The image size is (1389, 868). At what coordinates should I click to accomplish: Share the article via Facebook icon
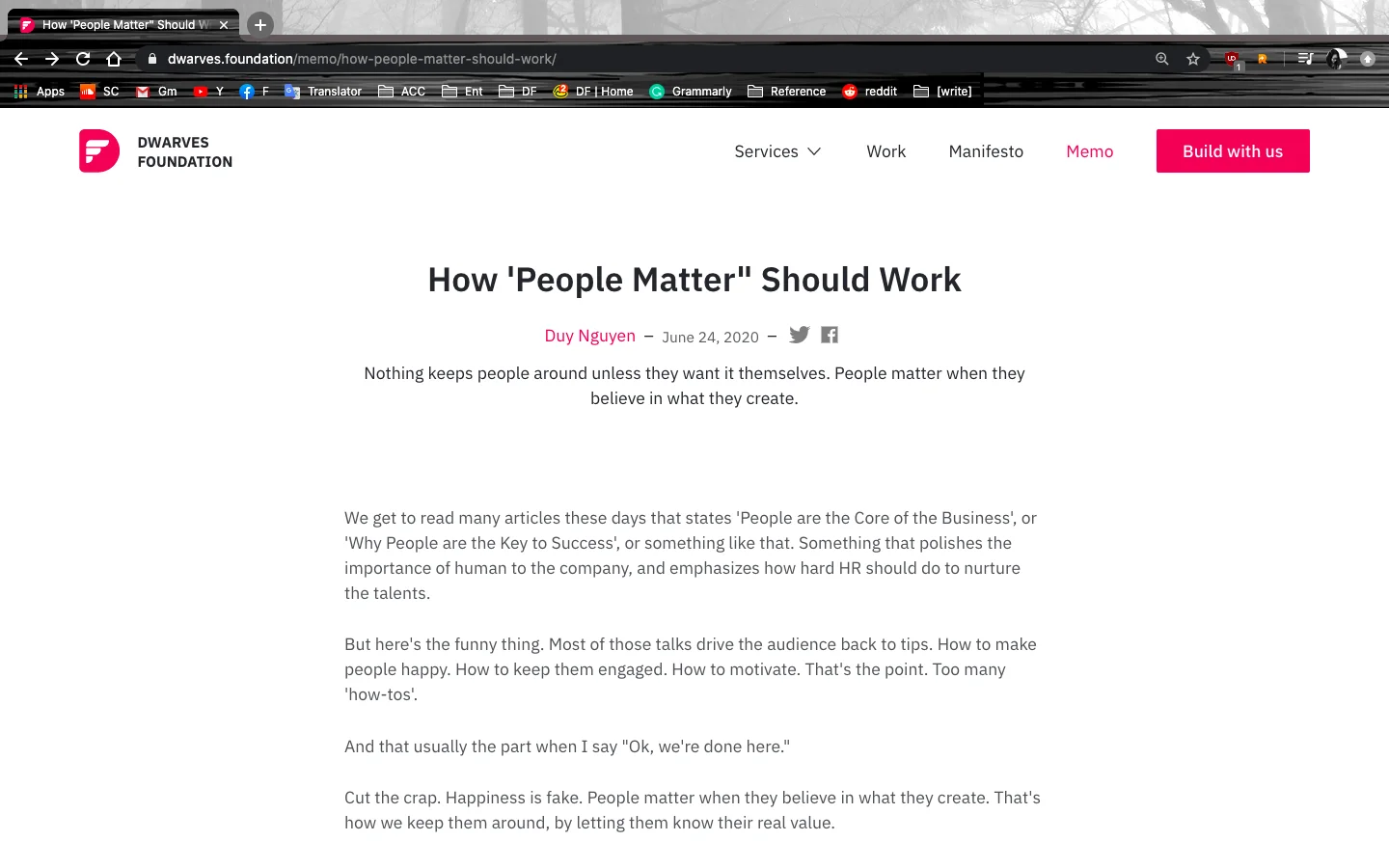[x=830, y=335]
